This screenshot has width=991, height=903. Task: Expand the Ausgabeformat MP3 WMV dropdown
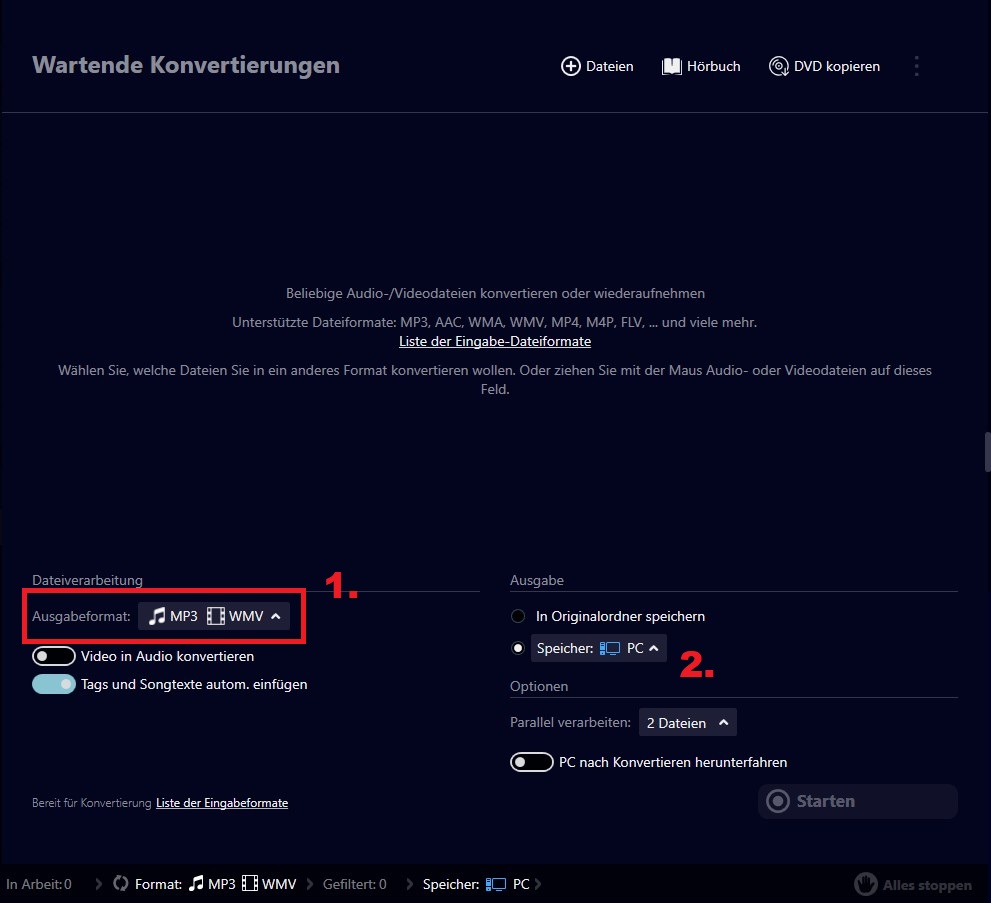pyautogui.click(x=214, y=616)
